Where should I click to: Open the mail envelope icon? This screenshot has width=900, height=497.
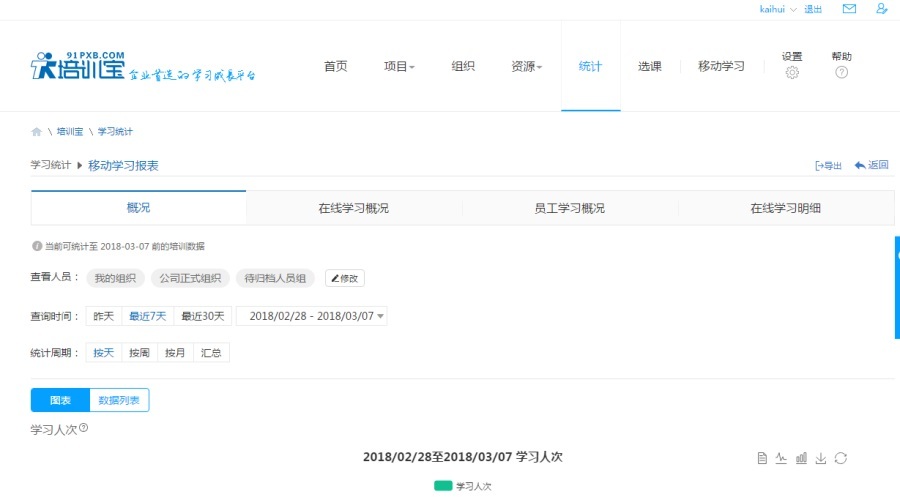849,9
